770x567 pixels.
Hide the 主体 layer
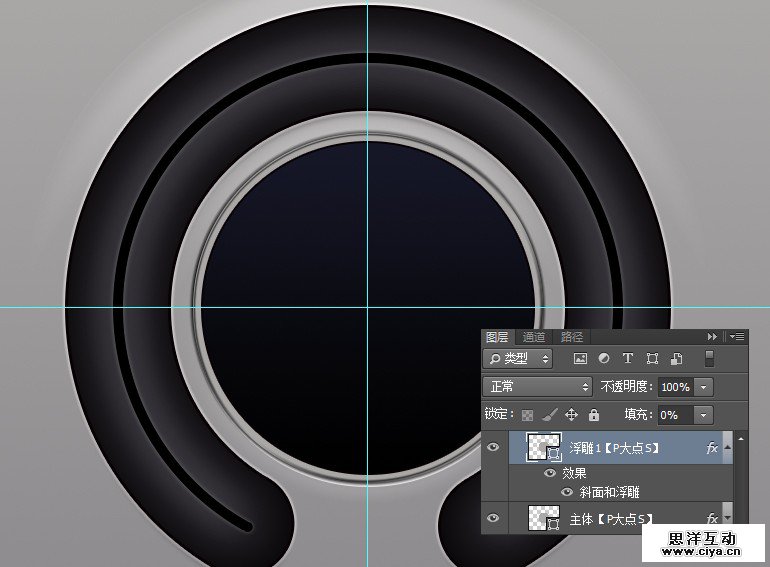coord(493,518)
